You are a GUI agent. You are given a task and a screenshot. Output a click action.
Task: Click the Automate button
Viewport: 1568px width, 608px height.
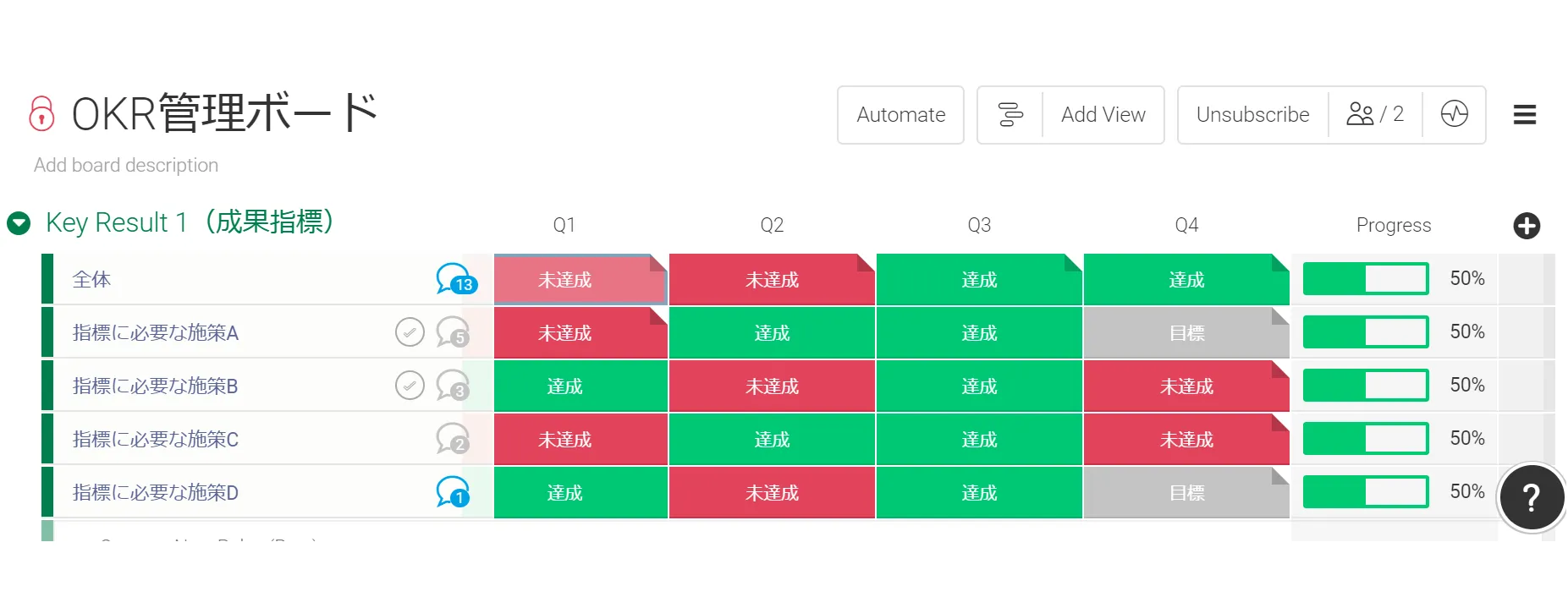point(900,115)
